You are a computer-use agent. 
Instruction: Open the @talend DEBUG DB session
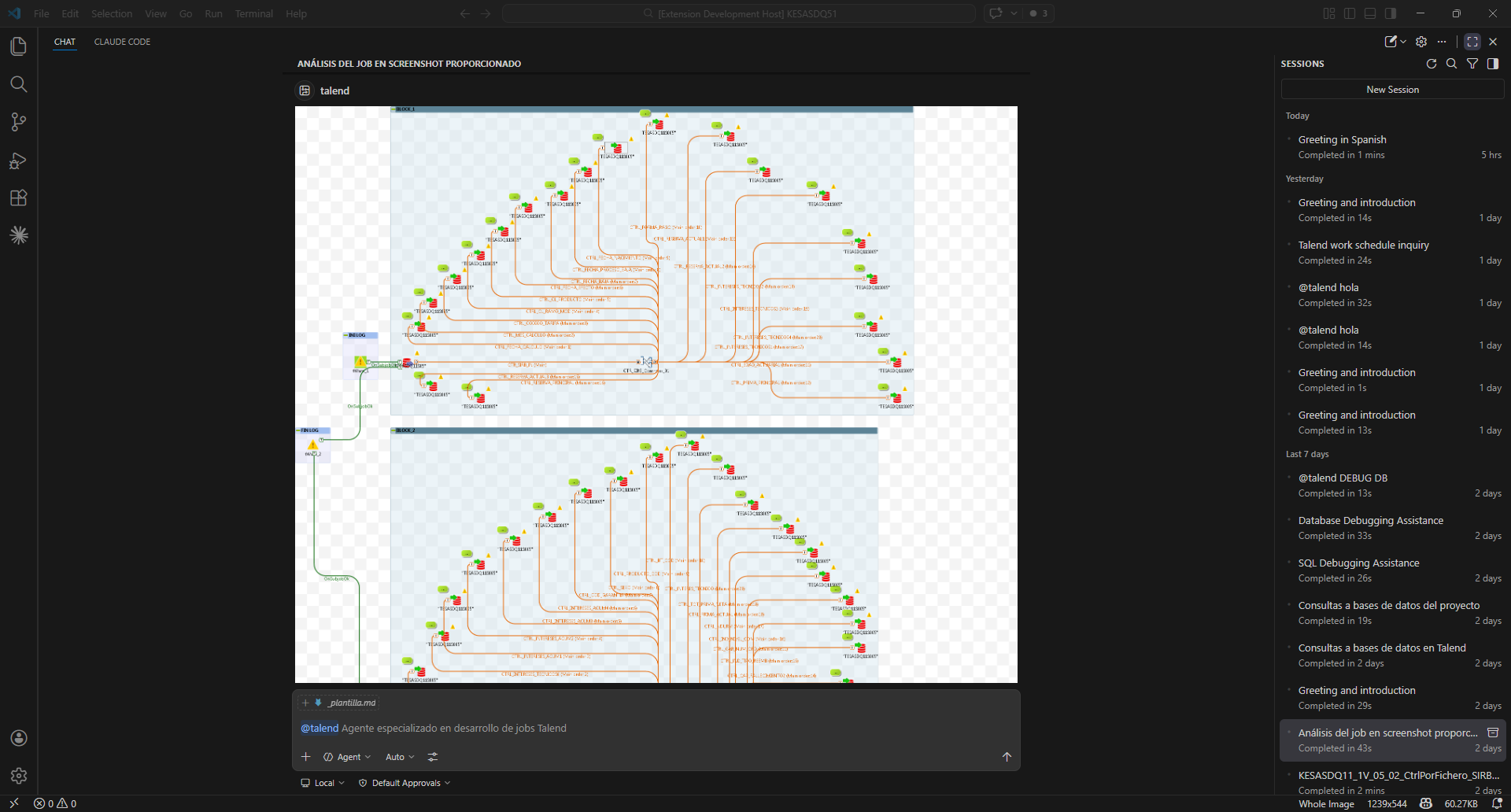coord(1392,485)
